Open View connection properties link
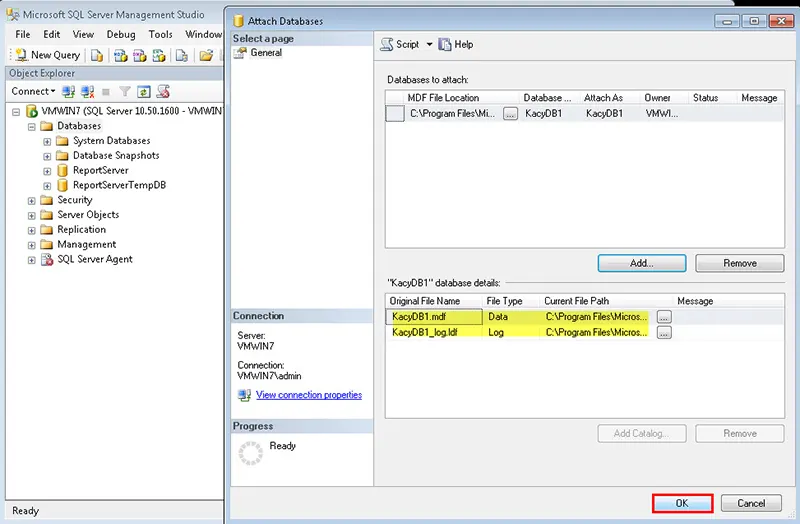Image resolution: width=800 pixels, height=524 pixels. point(309,395)
